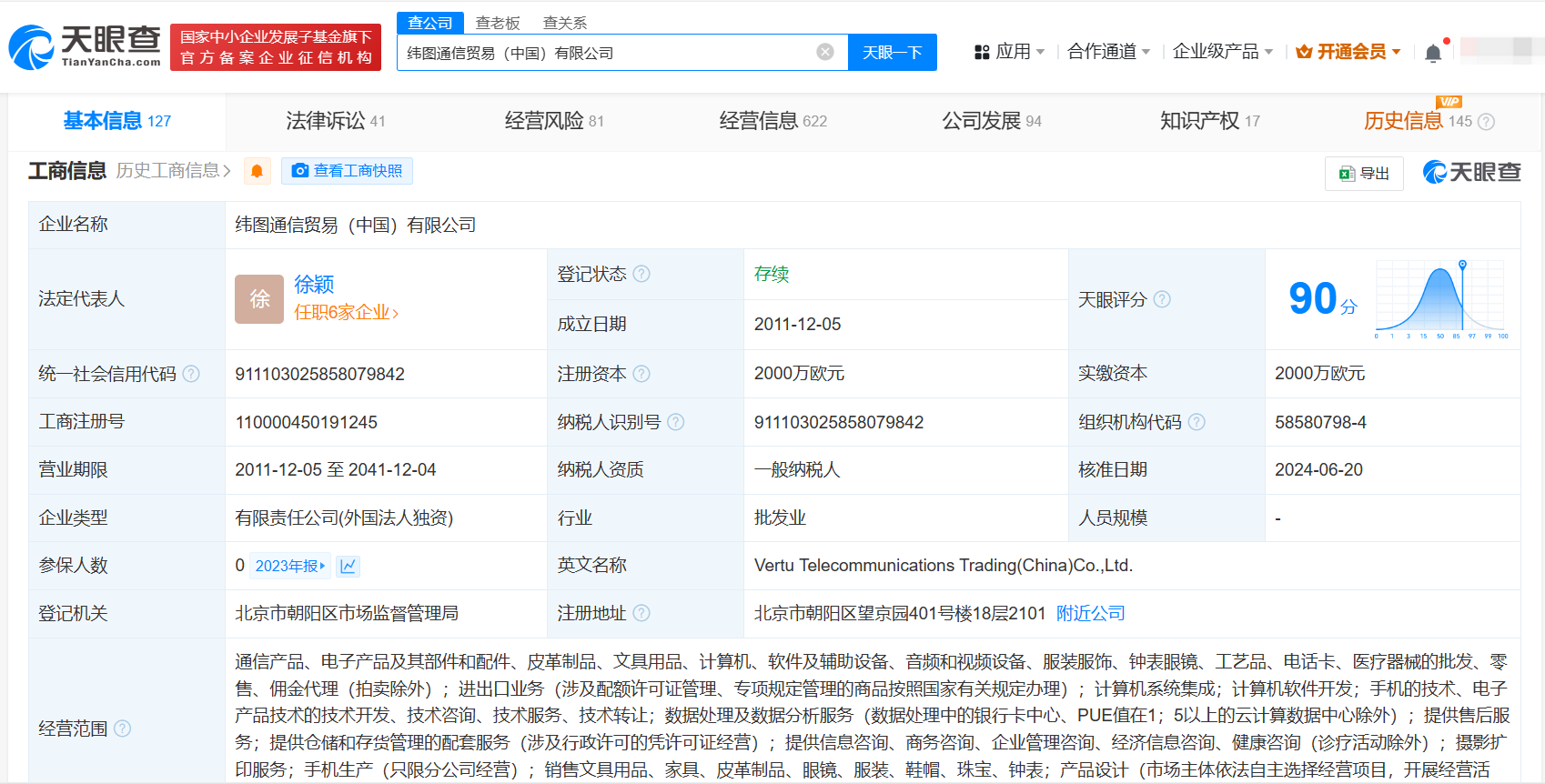
Task: Click the 附近公司 link
Action: click(1090, 613)
